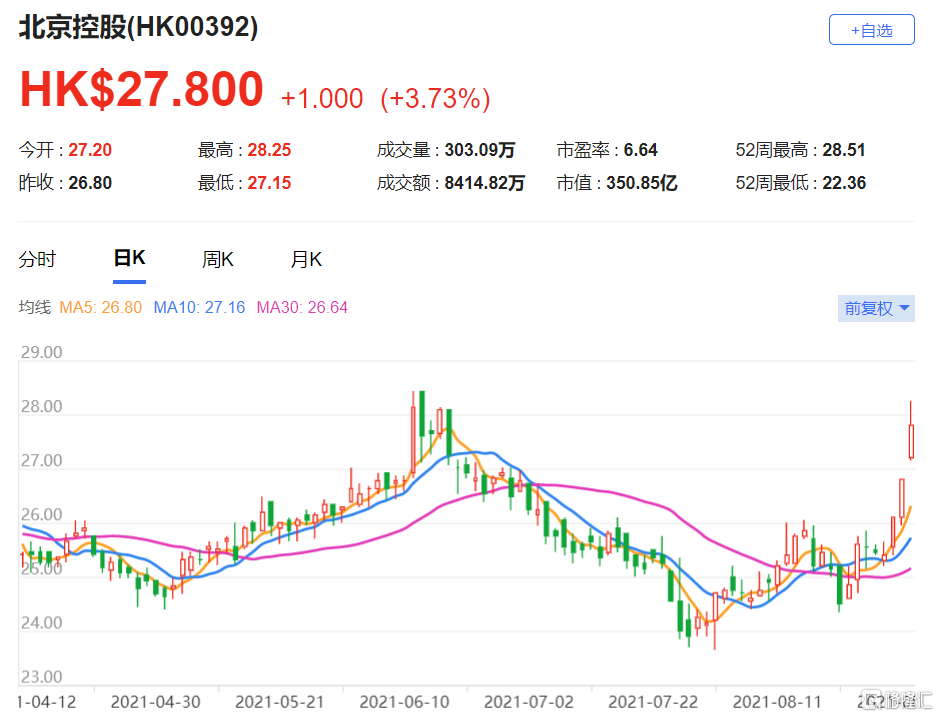
Task: Click the latest red candlestick near 27.80
Action: 911,441
